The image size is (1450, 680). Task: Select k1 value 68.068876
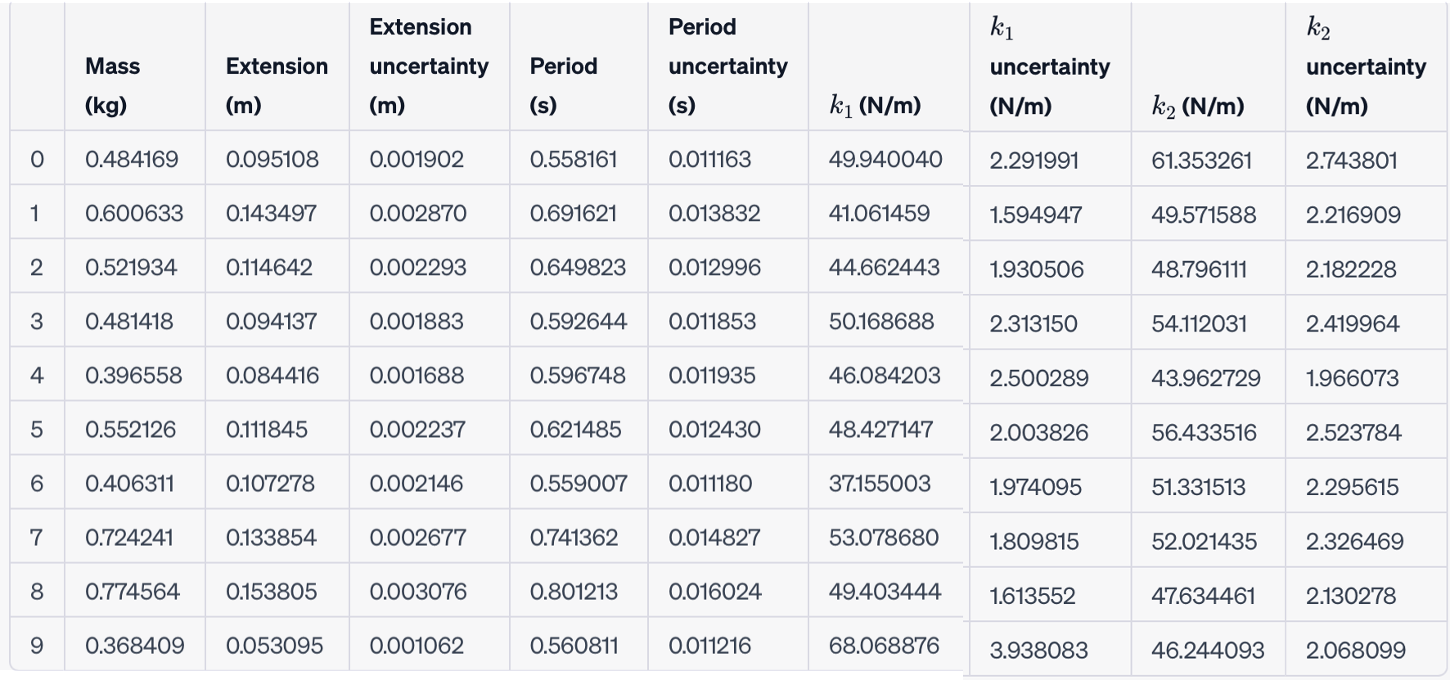(885, 647)
